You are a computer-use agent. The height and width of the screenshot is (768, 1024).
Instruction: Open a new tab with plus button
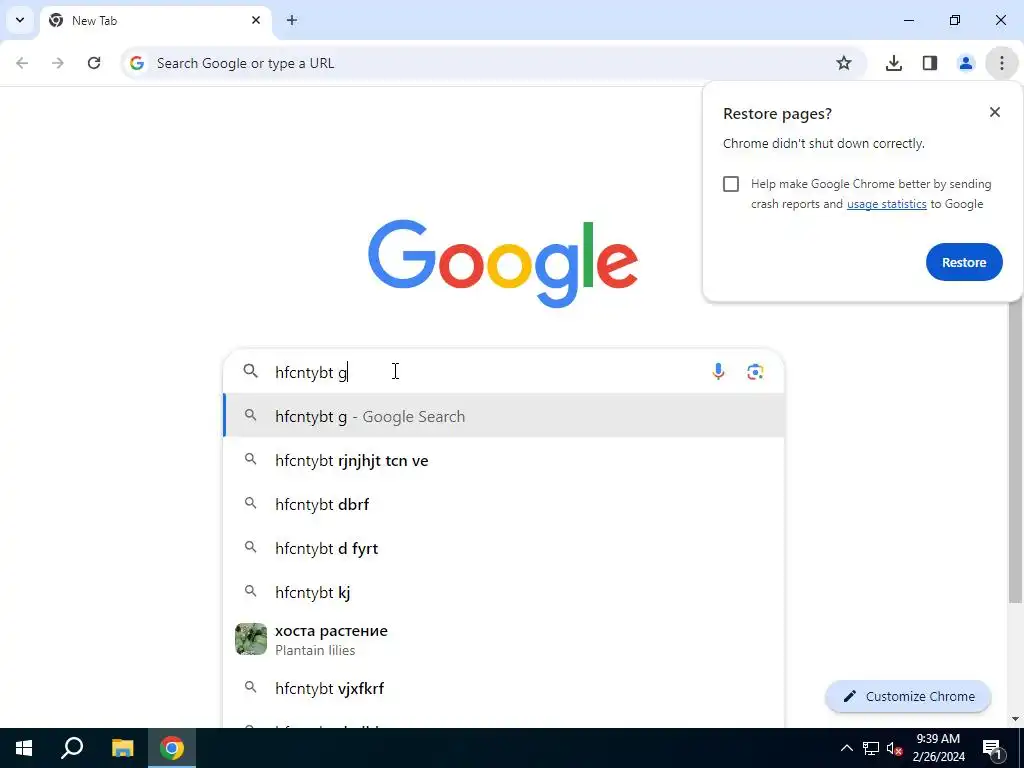click(x=292, y=20)
